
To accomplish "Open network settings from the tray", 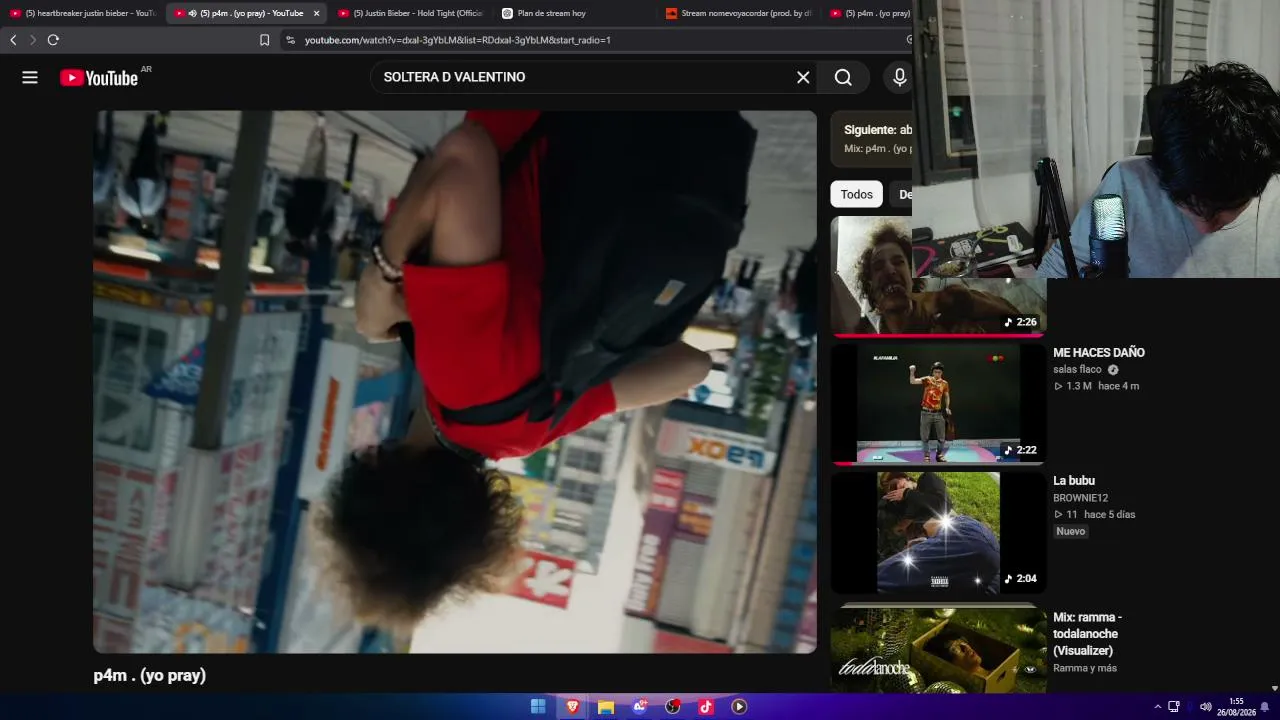I will pyautogui.click(x=1175, y=707).
